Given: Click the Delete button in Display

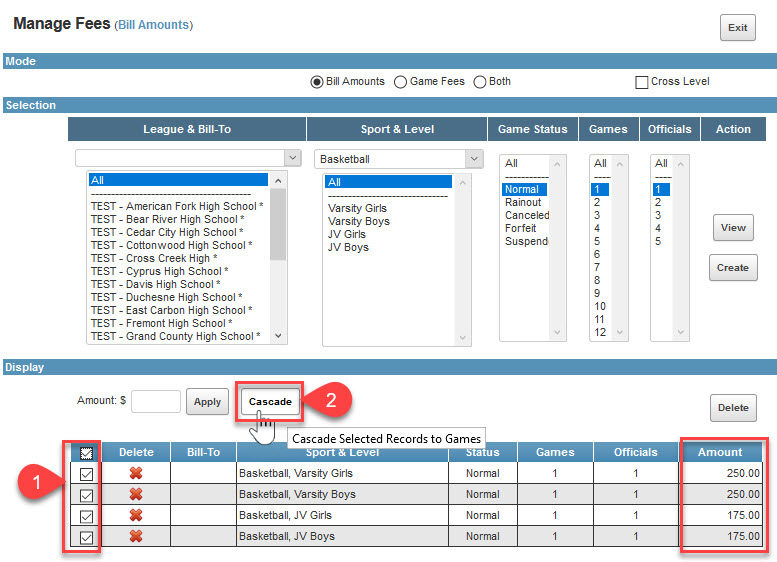Looking at the screenshot, I should tap(733, 408).
